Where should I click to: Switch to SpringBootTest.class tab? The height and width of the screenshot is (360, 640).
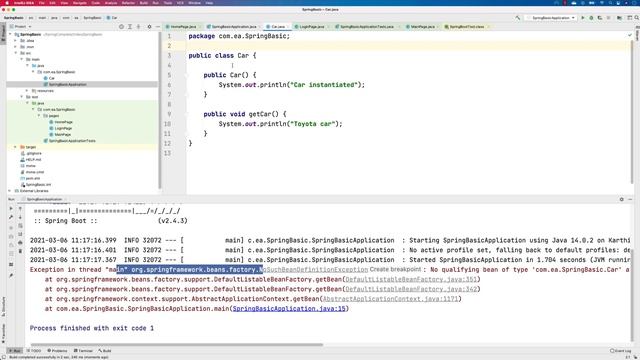click(x=467, y=27)
